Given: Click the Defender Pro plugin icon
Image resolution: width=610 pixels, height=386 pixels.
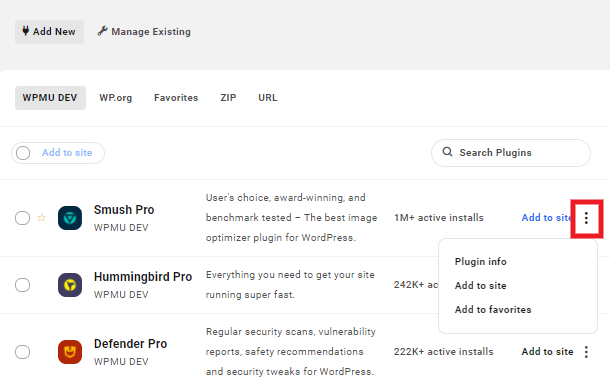Looking at the screenshot, I should click(70, 352).
